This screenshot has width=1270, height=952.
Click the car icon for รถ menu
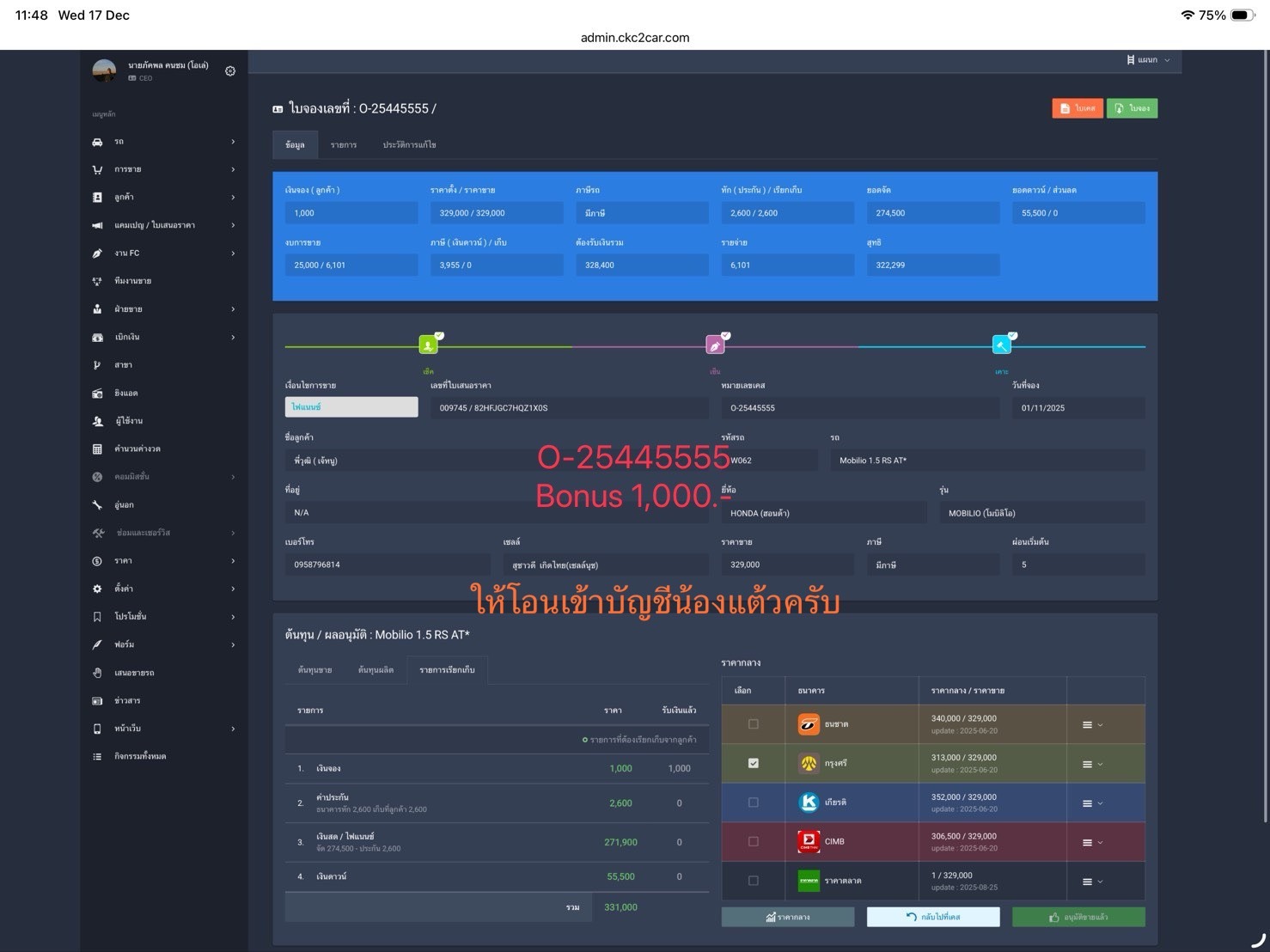click(97, 142)
